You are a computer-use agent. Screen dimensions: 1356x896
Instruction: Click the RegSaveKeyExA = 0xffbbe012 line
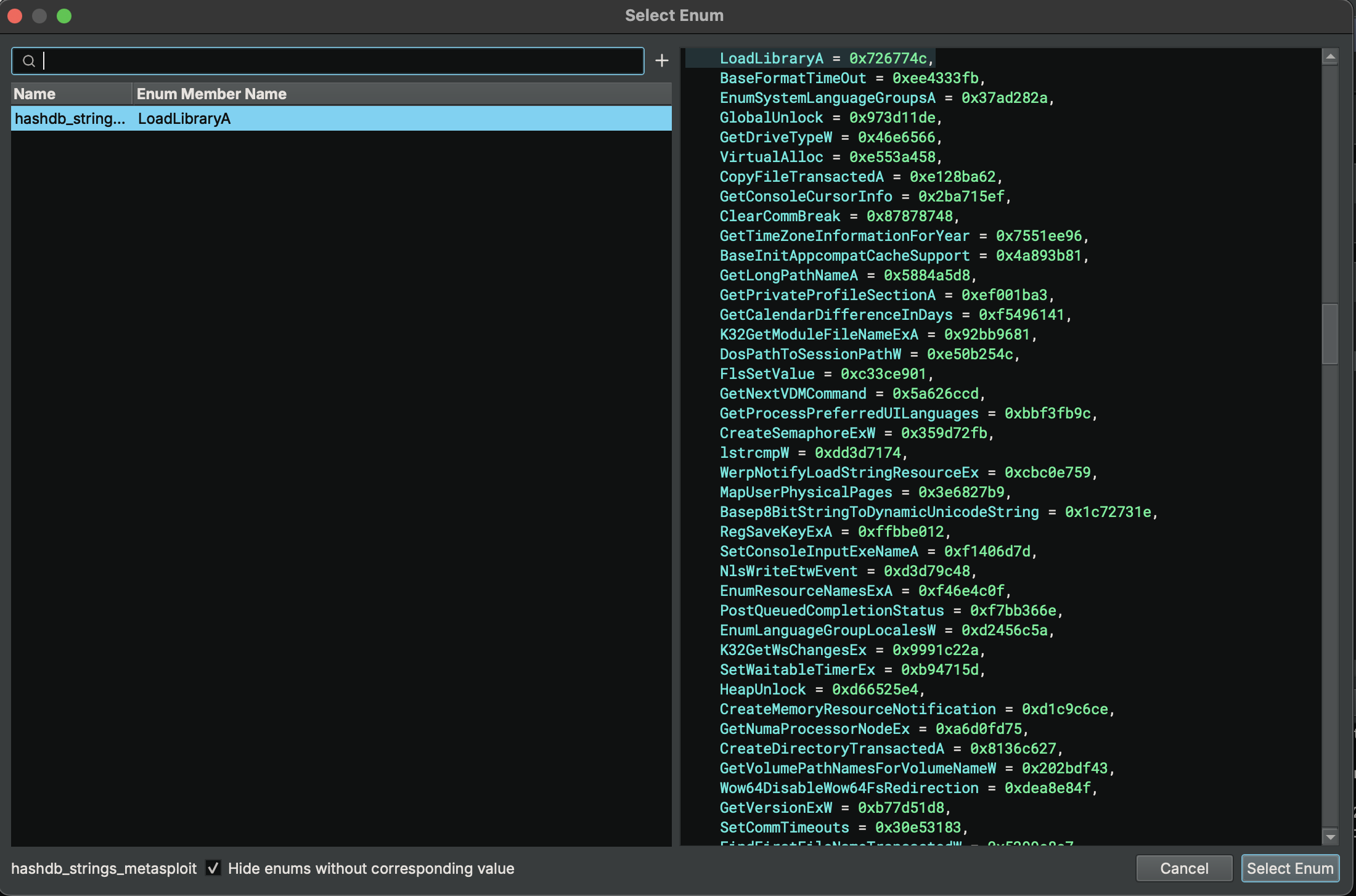pos(835,532)
